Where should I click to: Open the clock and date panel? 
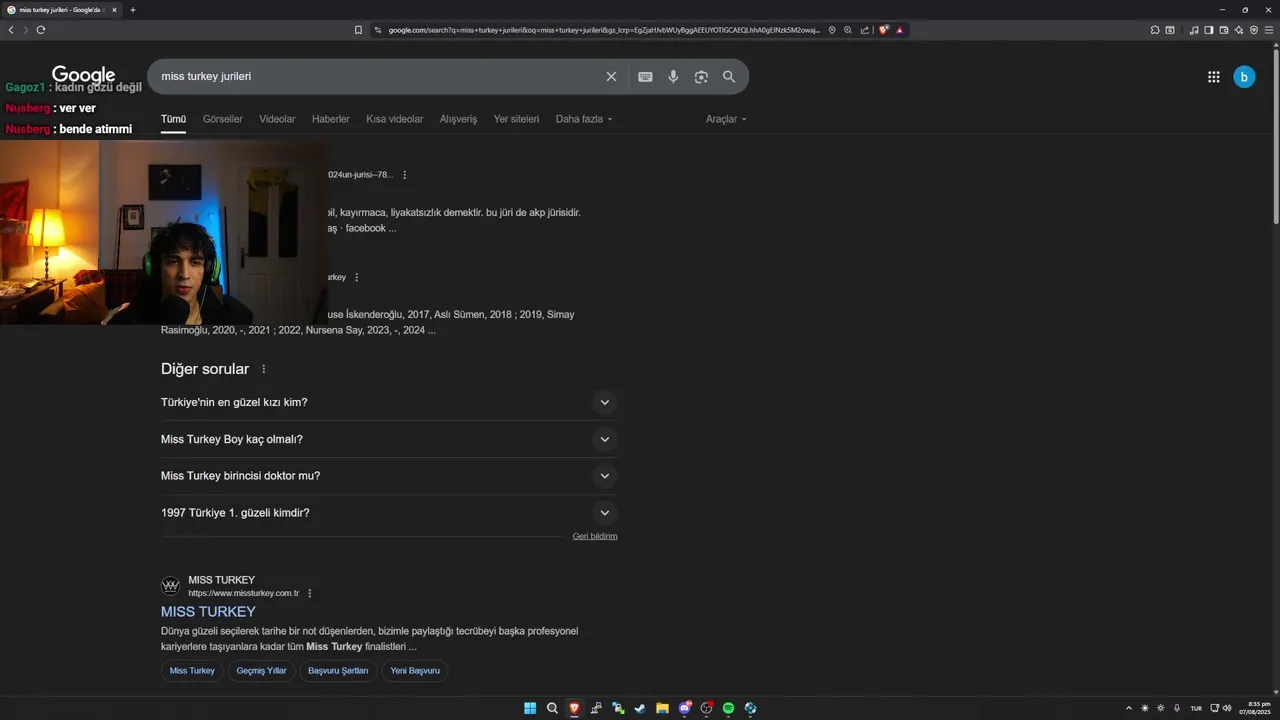(x=1254, y=708)
